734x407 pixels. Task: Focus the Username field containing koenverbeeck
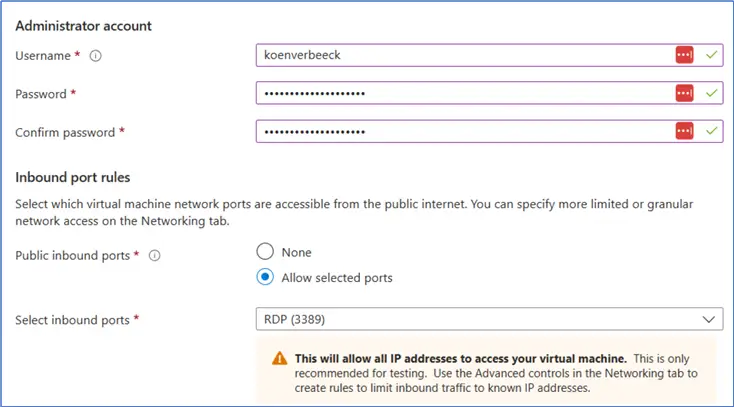(x=460, y=55)
